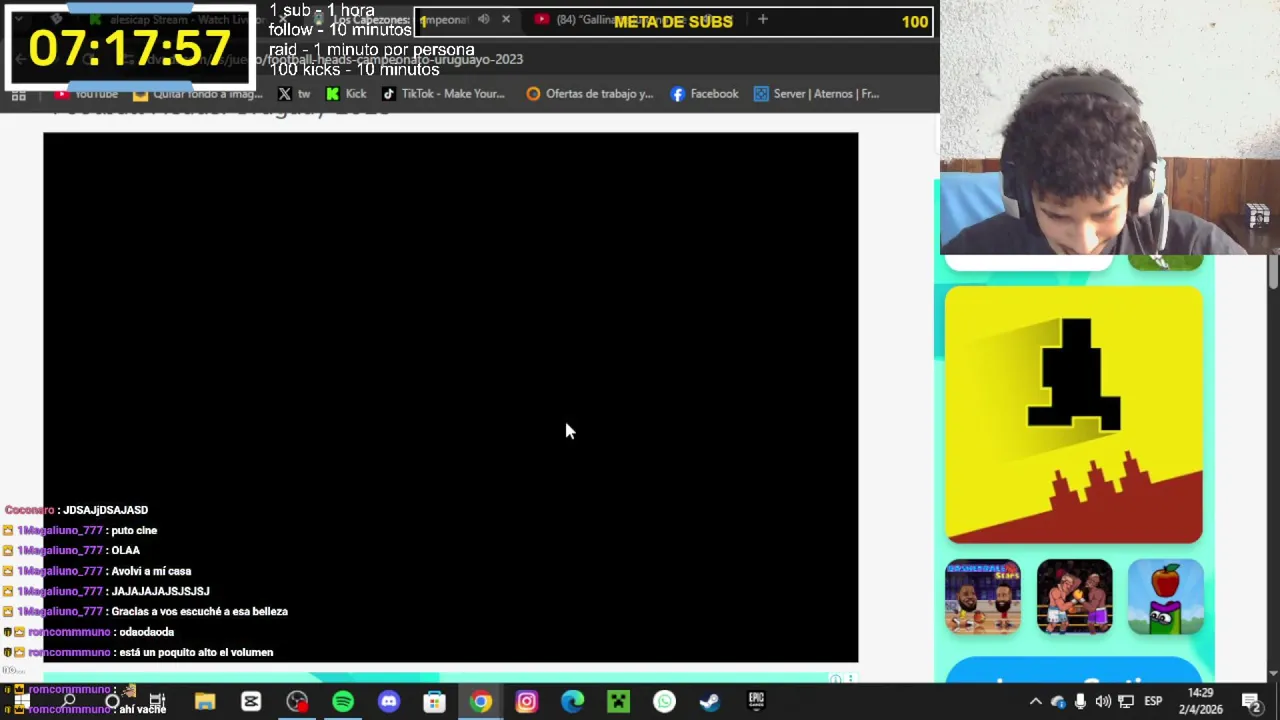
Task: Open a new Chrome tab with plus
Action: pyautogui.click(x=762, y=19)
